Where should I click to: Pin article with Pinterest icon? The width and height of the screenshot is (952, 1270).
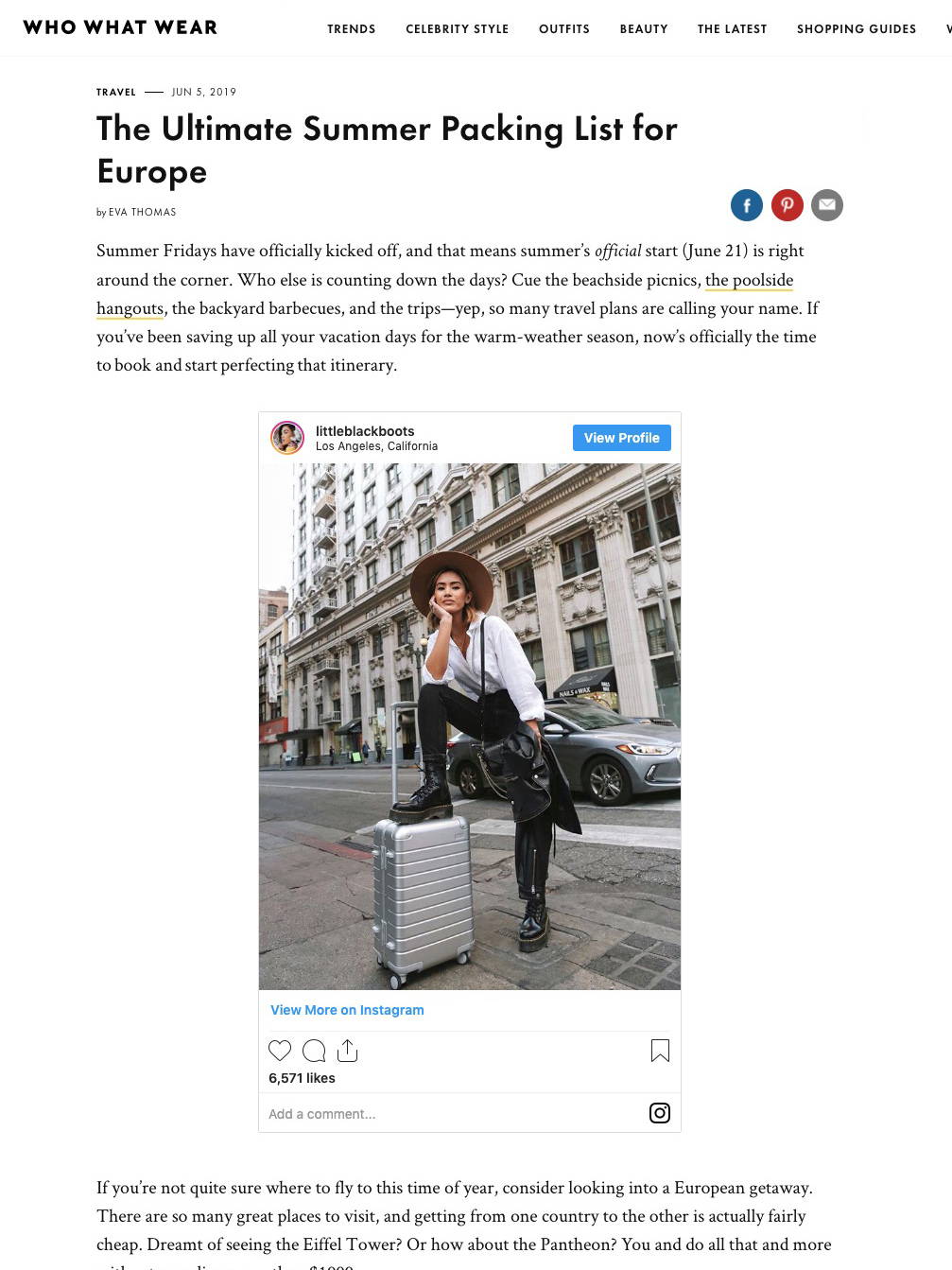click(x=788, y=205)
